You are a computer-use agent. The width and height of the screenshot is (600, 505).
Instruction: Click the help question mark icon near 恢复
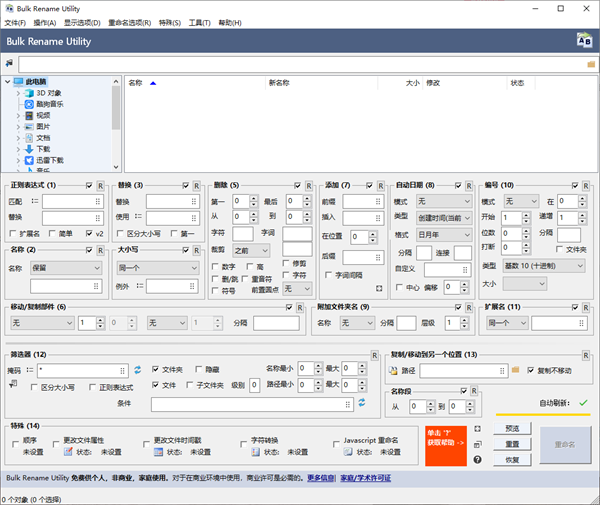[478, 459]
